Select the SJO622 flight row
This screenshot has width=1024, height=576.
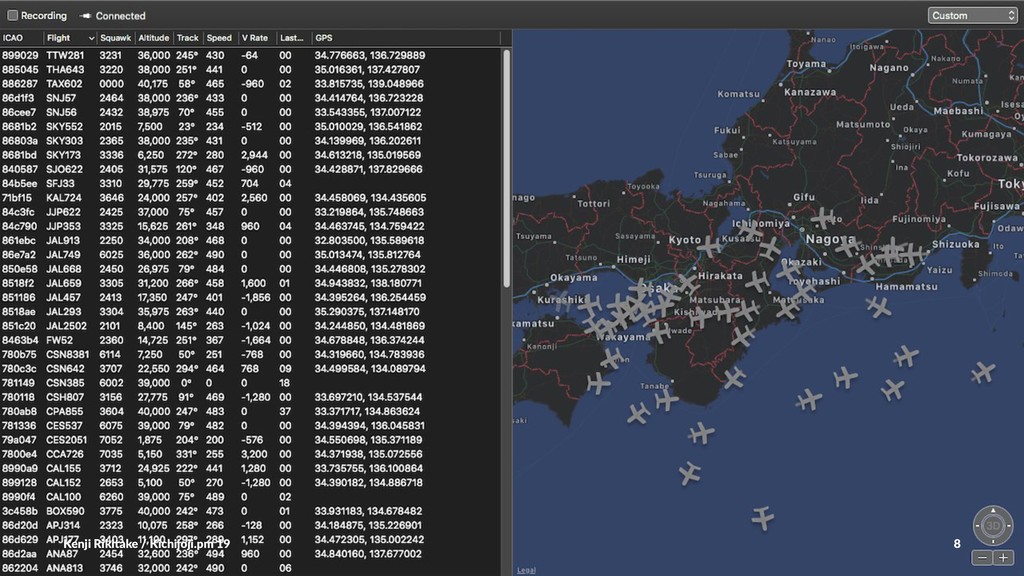[x=251, y=169]
